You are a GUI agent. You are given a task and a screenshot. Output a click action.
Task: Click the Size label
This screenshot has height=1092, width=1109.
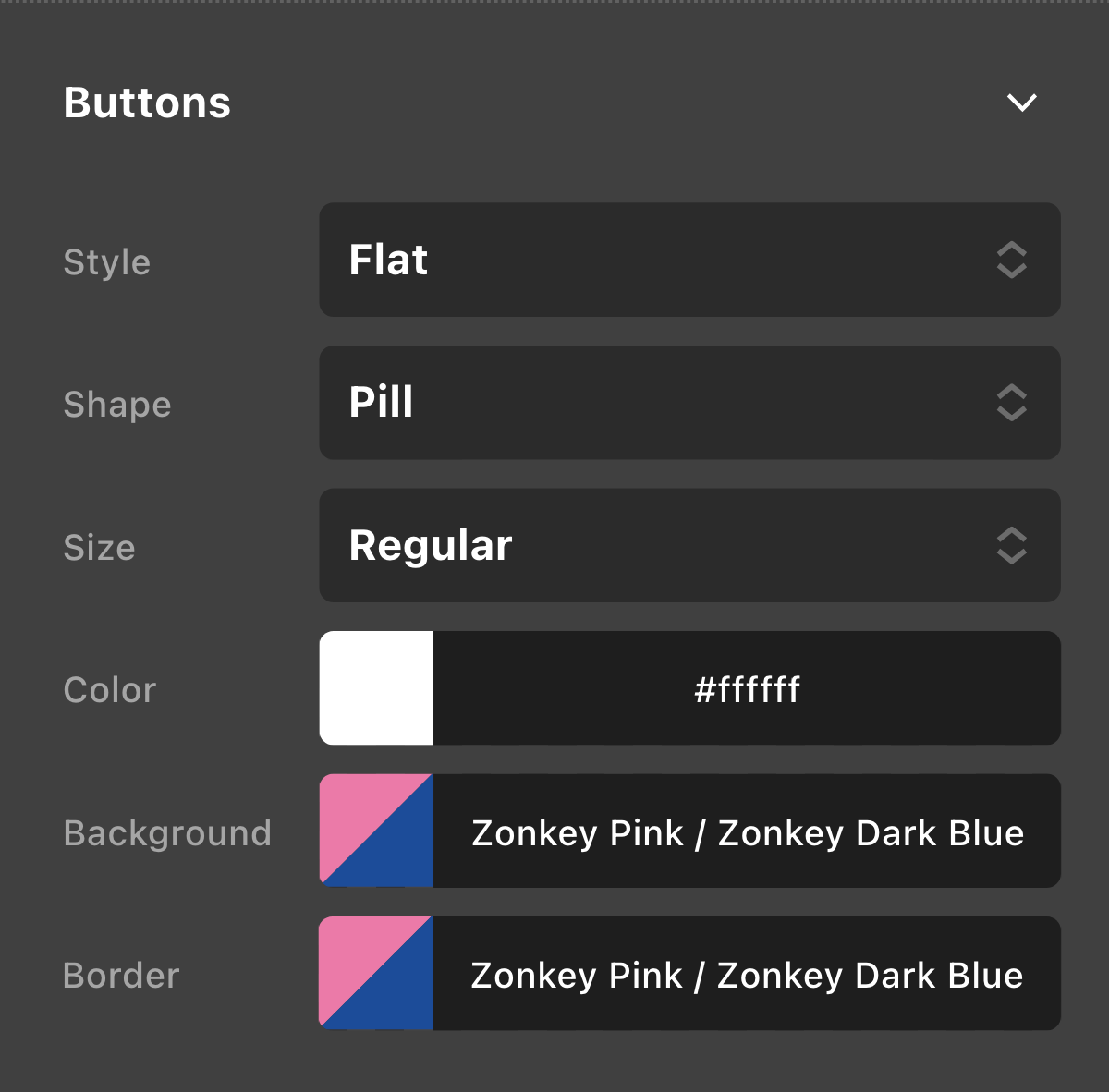[99, 548]
